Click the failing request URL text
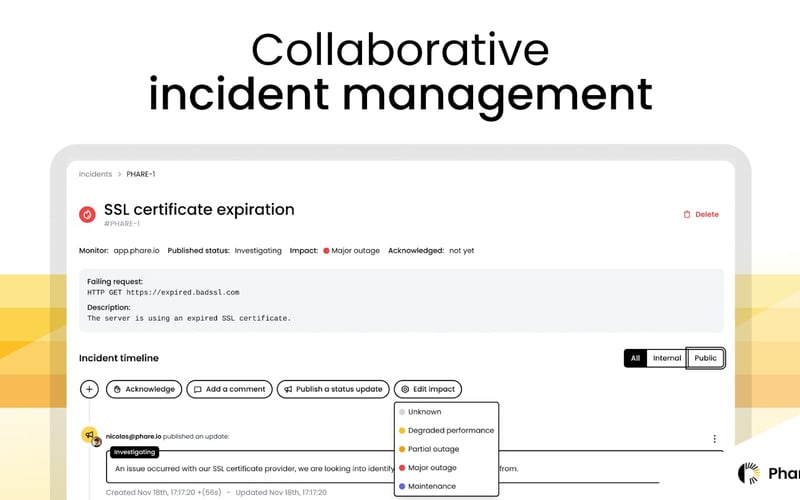Screen dimensions: 800x500 tap(183, 292)
